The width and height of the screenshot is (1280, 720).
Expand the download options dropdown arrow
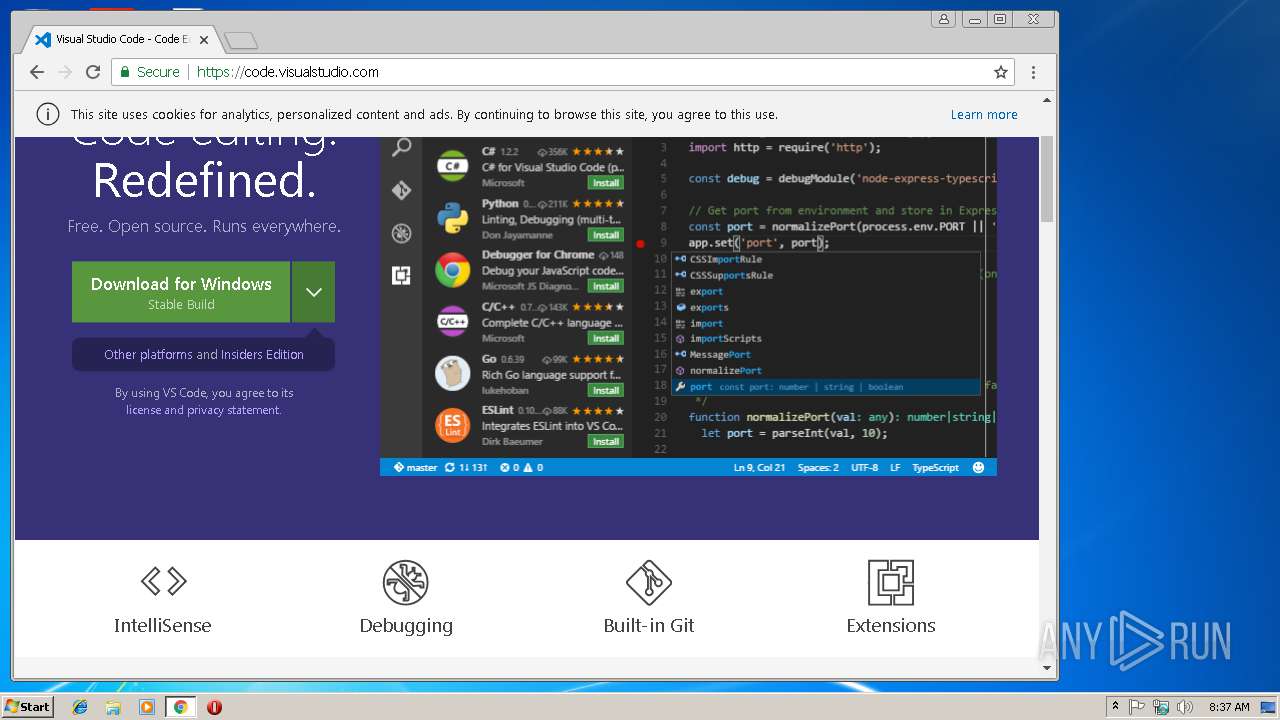[313, 292]
